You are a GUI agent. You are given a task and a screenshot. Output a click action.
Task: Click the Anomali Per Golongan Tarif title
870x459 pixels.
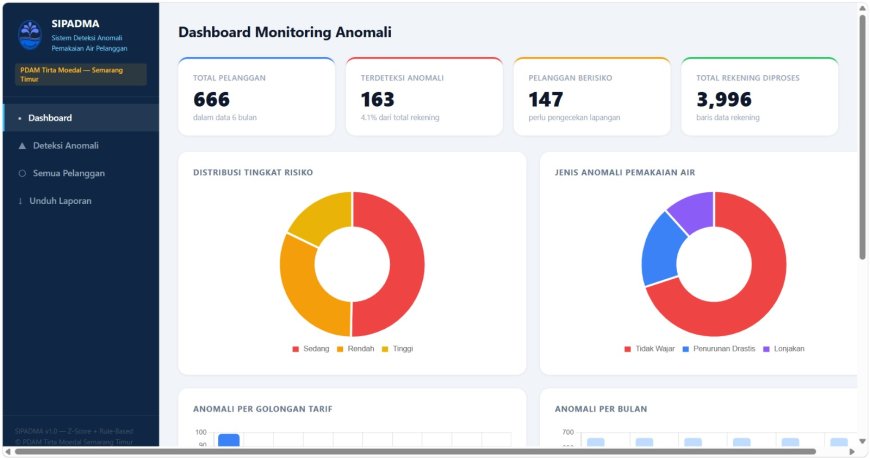tap(262, 409)
